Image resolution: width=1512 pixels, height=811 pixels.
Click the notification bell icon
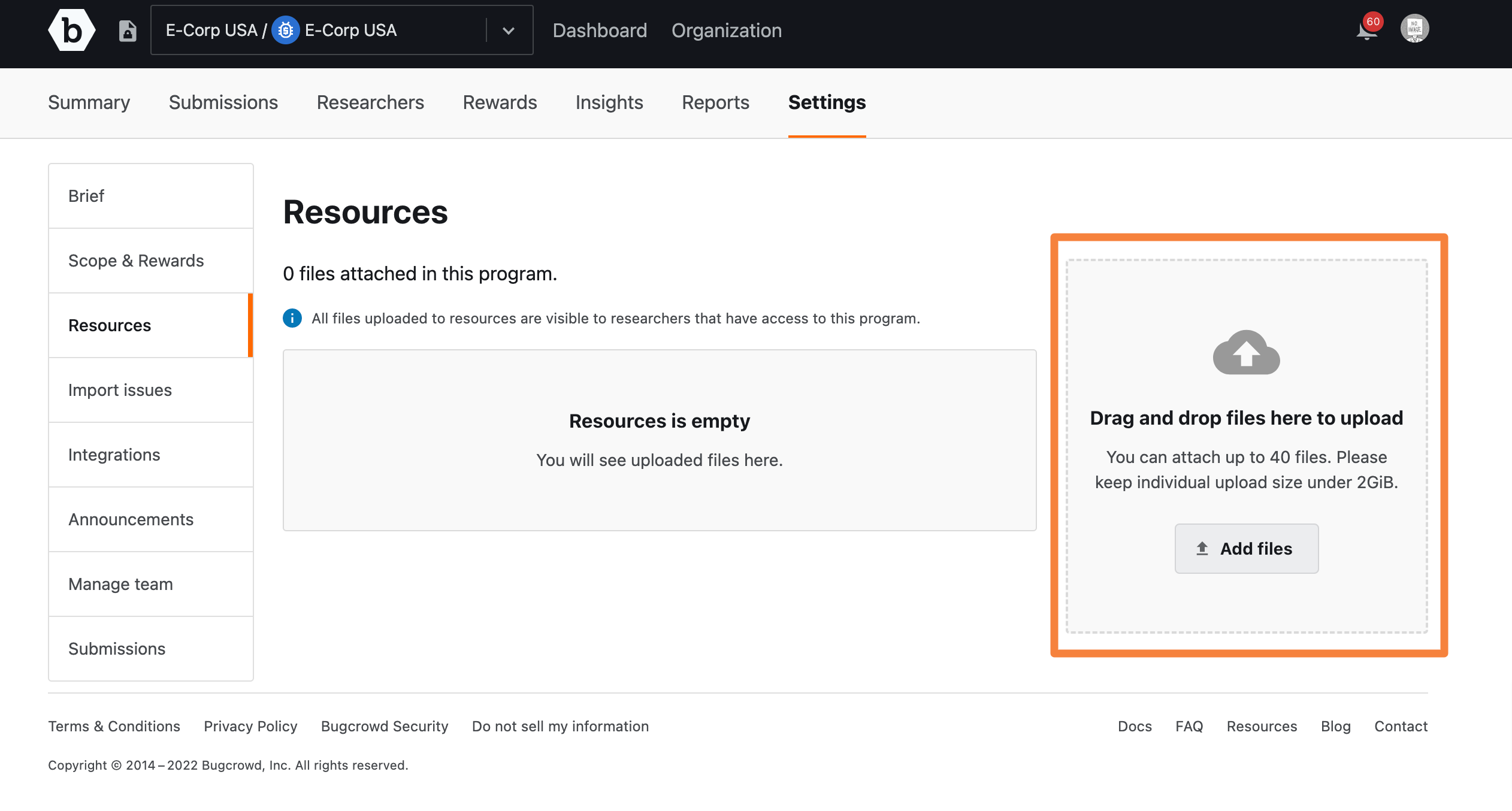point(1365,30)
